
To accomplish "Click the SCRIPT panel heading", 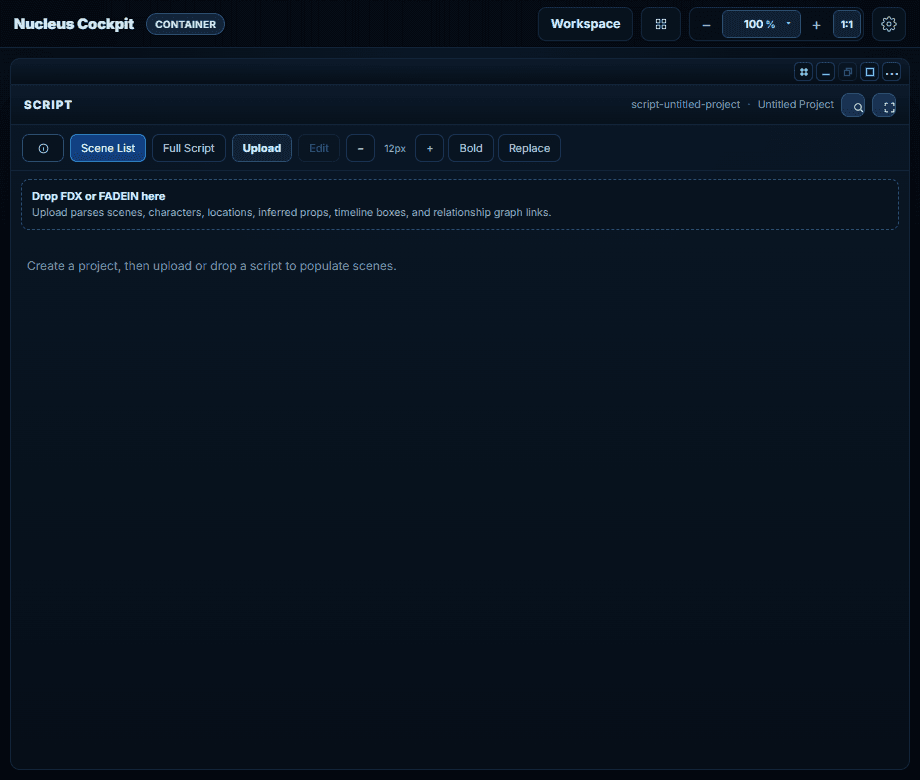I will pos(48,105).
